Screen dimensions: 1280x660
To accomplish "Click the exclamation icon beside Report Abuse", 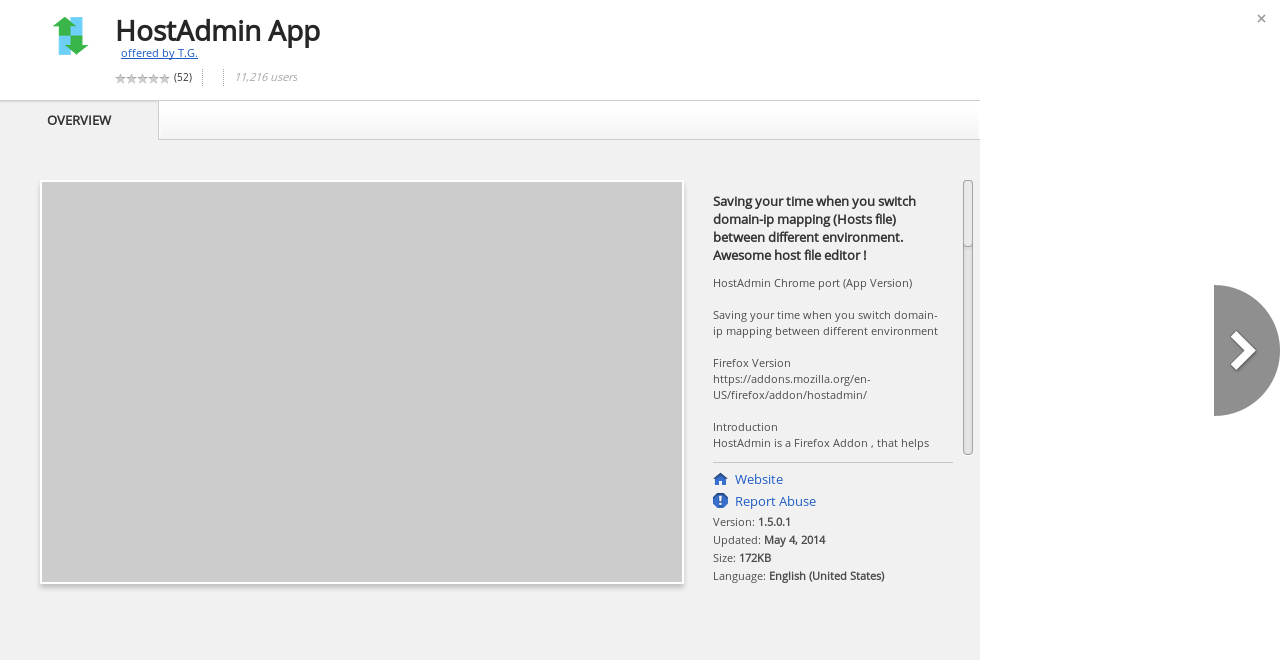I will tap(720, 500).
